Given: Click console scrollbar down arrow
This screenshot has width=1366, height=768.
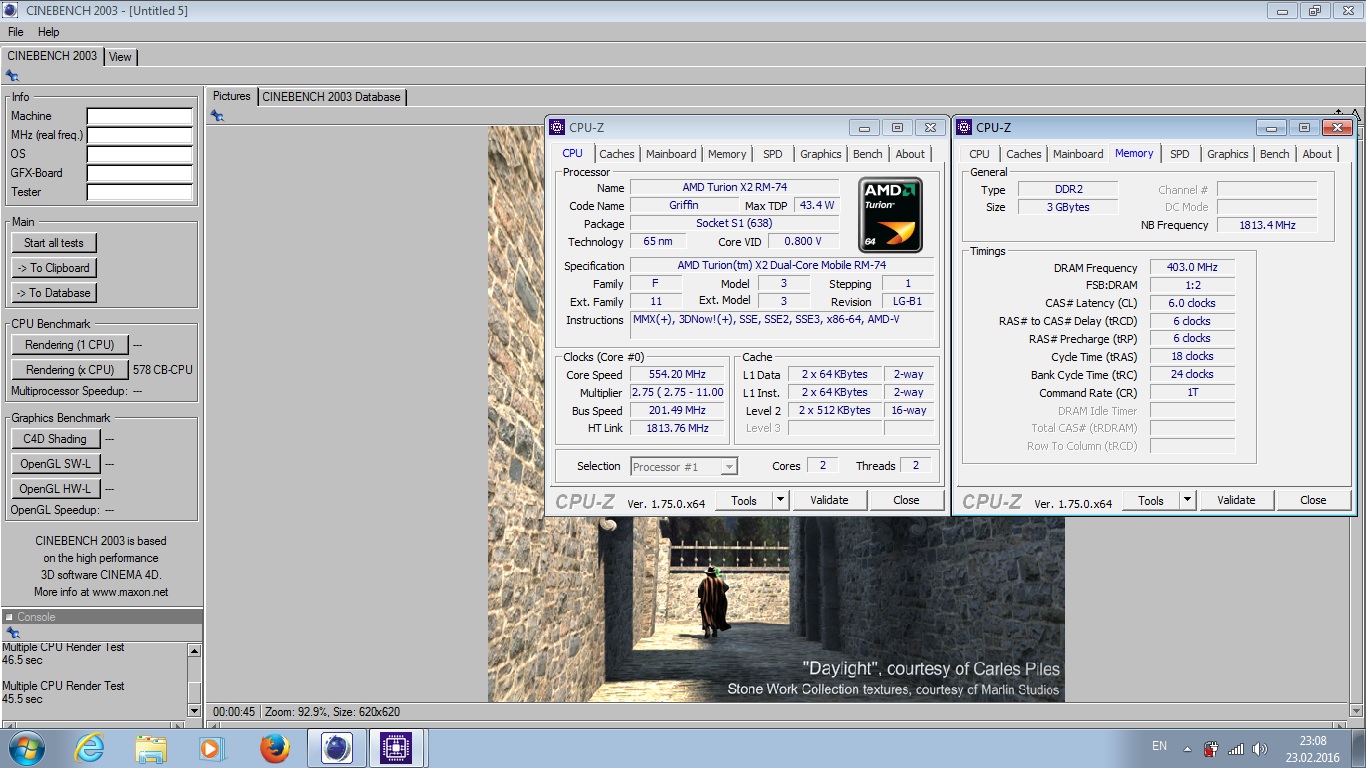Looking at the screenshot, I should click(x=194, y=710).
